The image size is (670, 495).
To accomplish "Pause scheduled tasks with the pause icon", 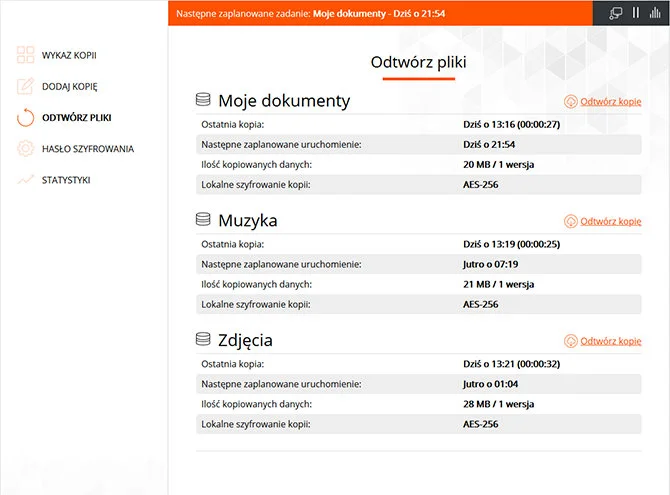I will click(635, 13).
